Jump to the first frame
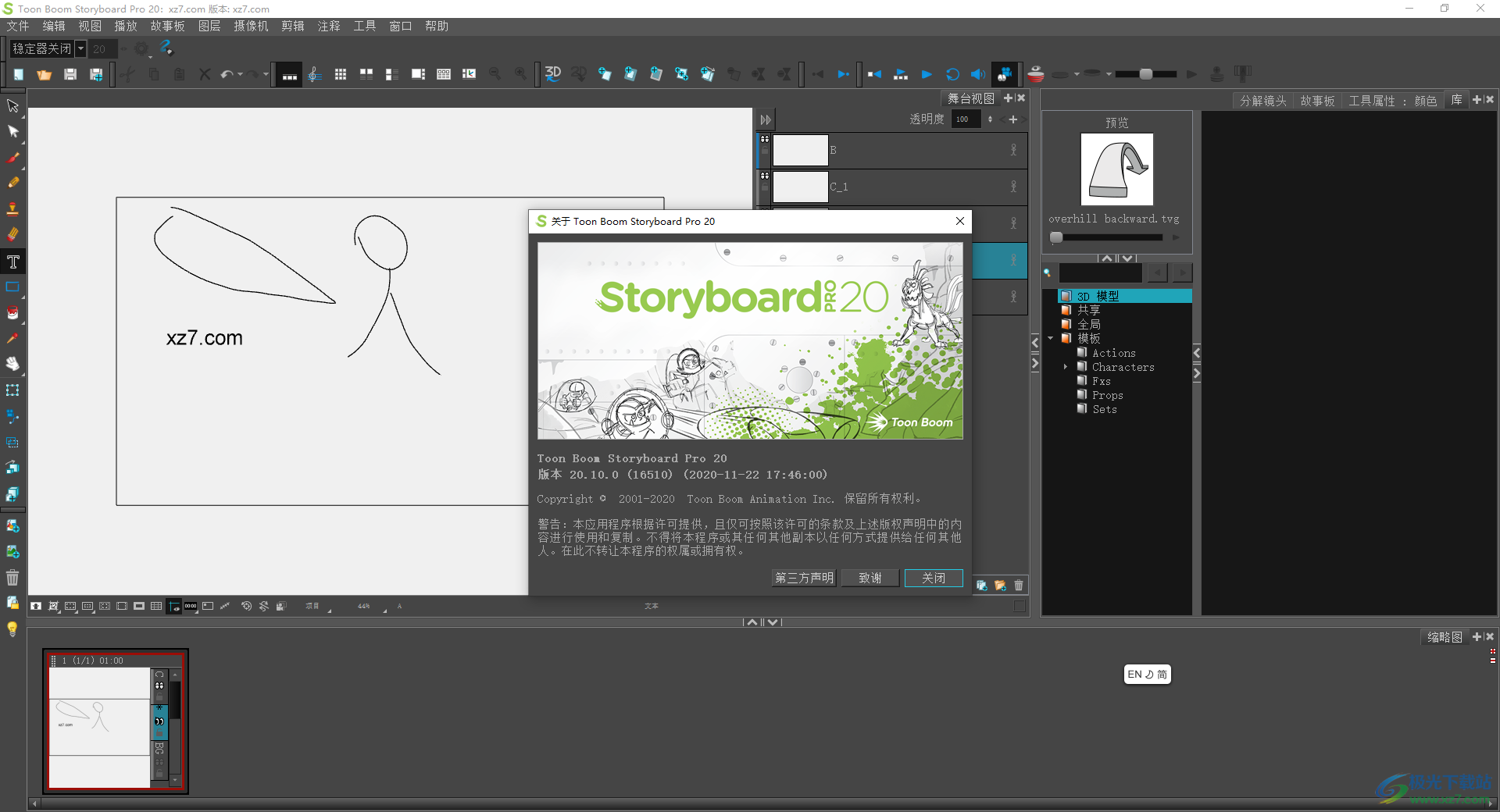This screenshot has width=1500, height=812. pos(874,74)
